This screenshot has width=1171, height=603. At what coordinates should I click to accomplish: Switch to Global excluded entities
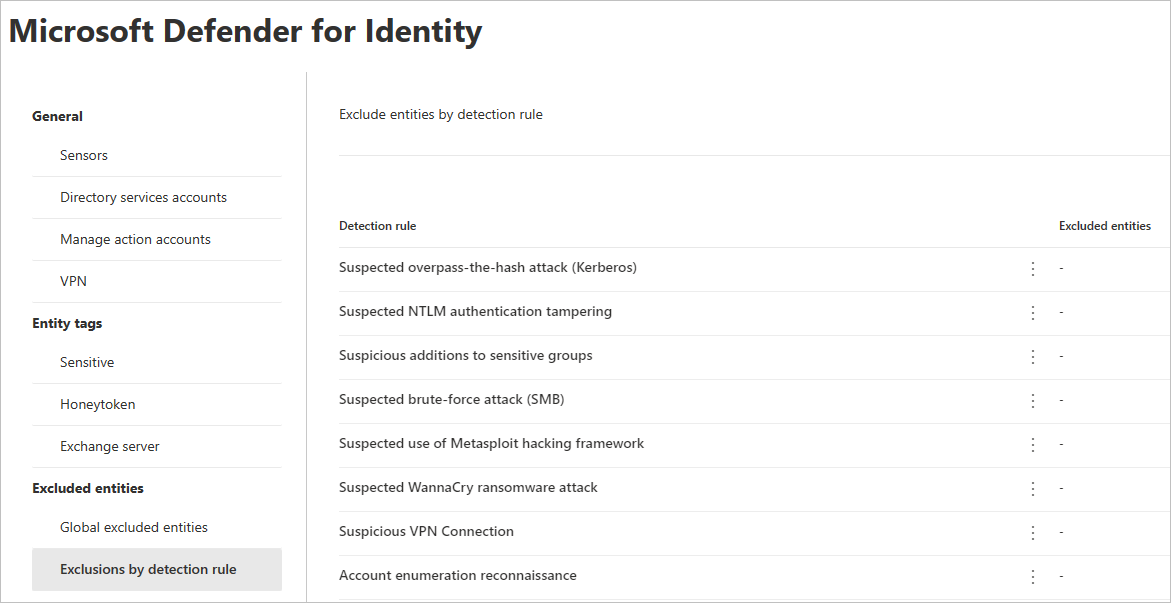[133, 526]
